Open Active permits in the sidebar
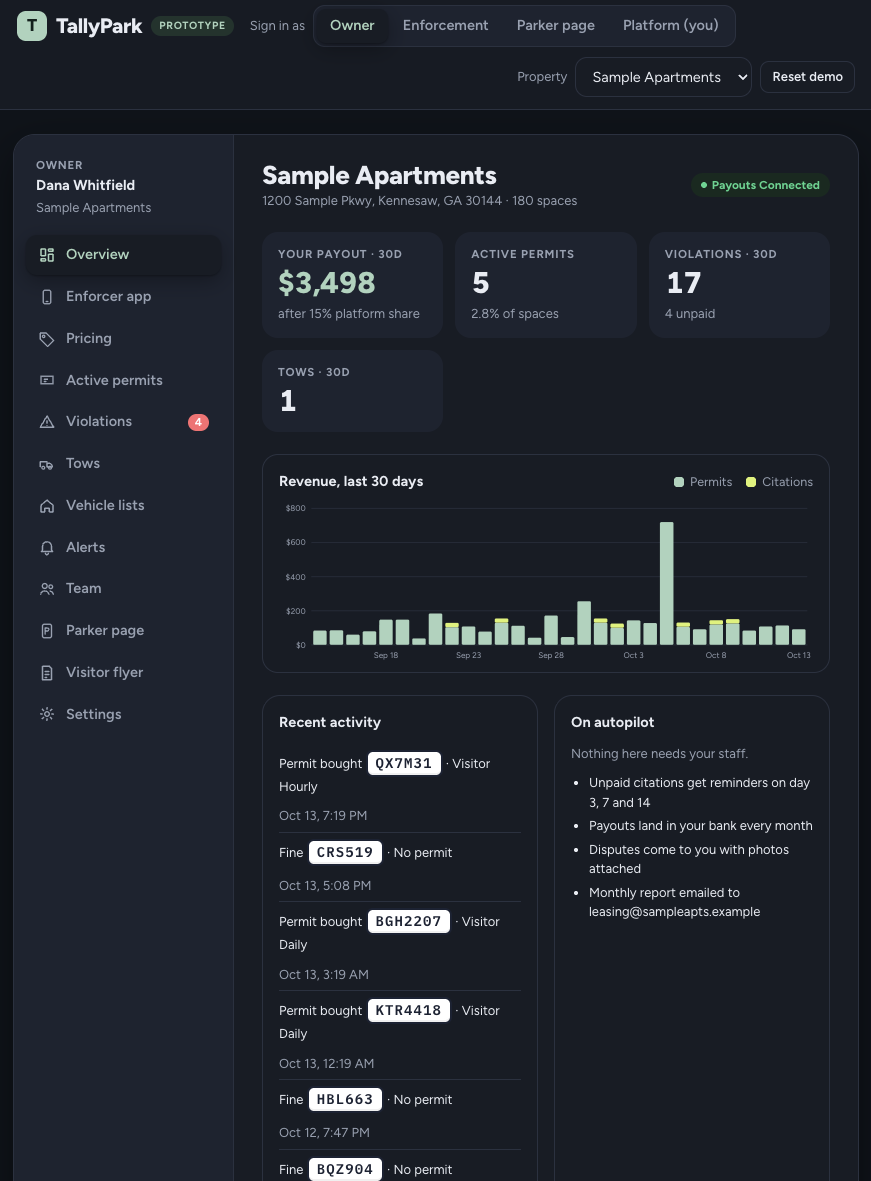Viewport: 871px width, 1181px height. (x=124, y=380)
